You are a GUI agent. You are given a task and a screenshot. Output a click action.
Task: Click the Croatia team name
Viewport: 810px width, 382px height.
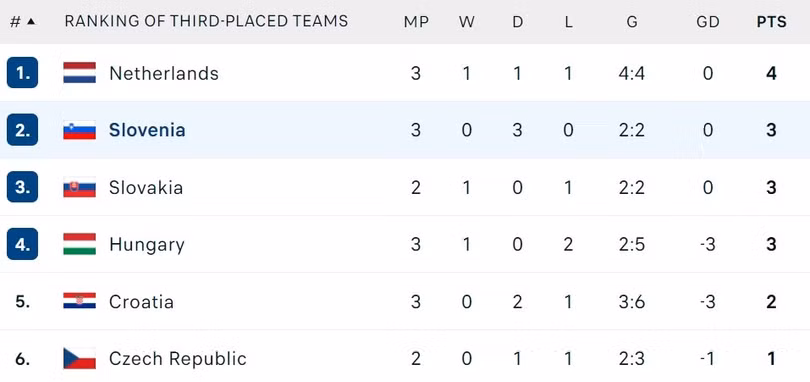click(141, 301)
